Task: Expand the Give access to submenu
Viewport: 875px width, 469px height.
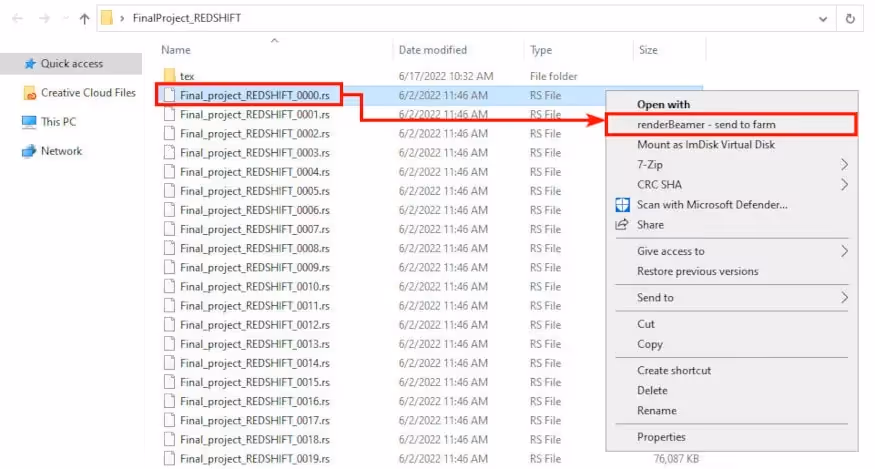Action: coord(732,251)
